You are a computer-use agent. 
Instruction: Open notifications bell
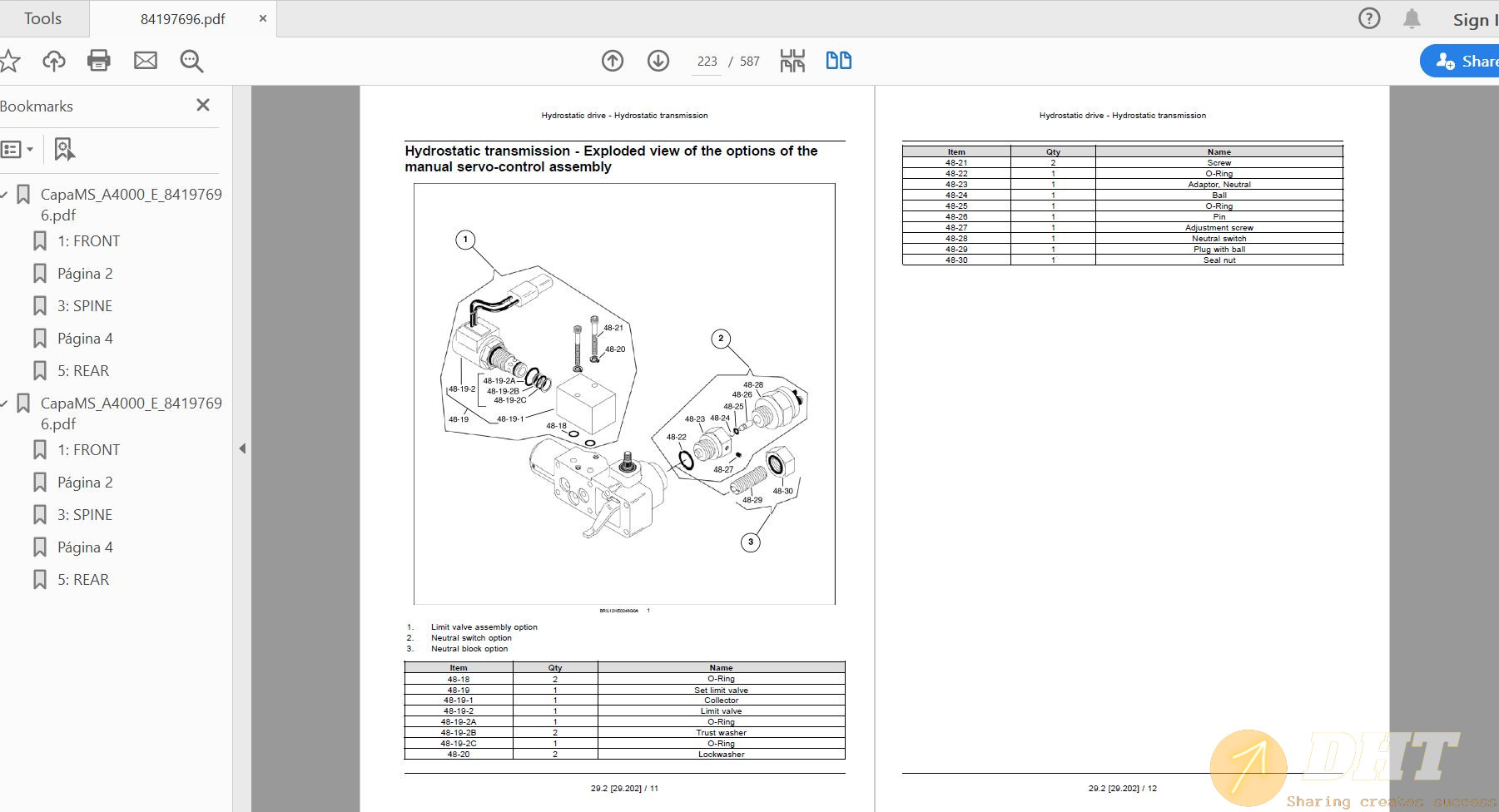click(1412, 18)
